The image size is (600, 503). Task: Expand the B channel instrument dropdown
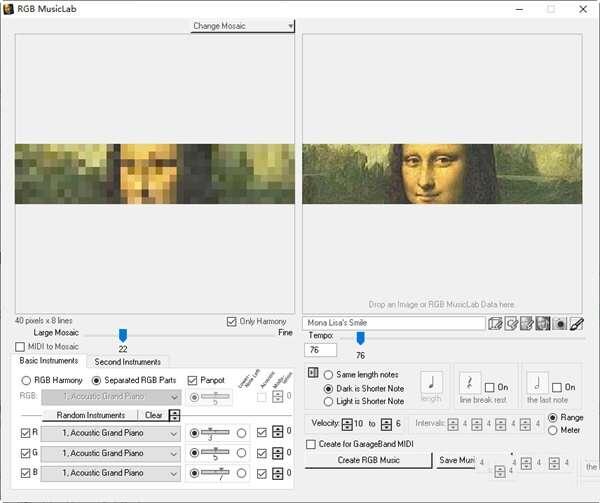pyautogui.click(x=176, y=473)
